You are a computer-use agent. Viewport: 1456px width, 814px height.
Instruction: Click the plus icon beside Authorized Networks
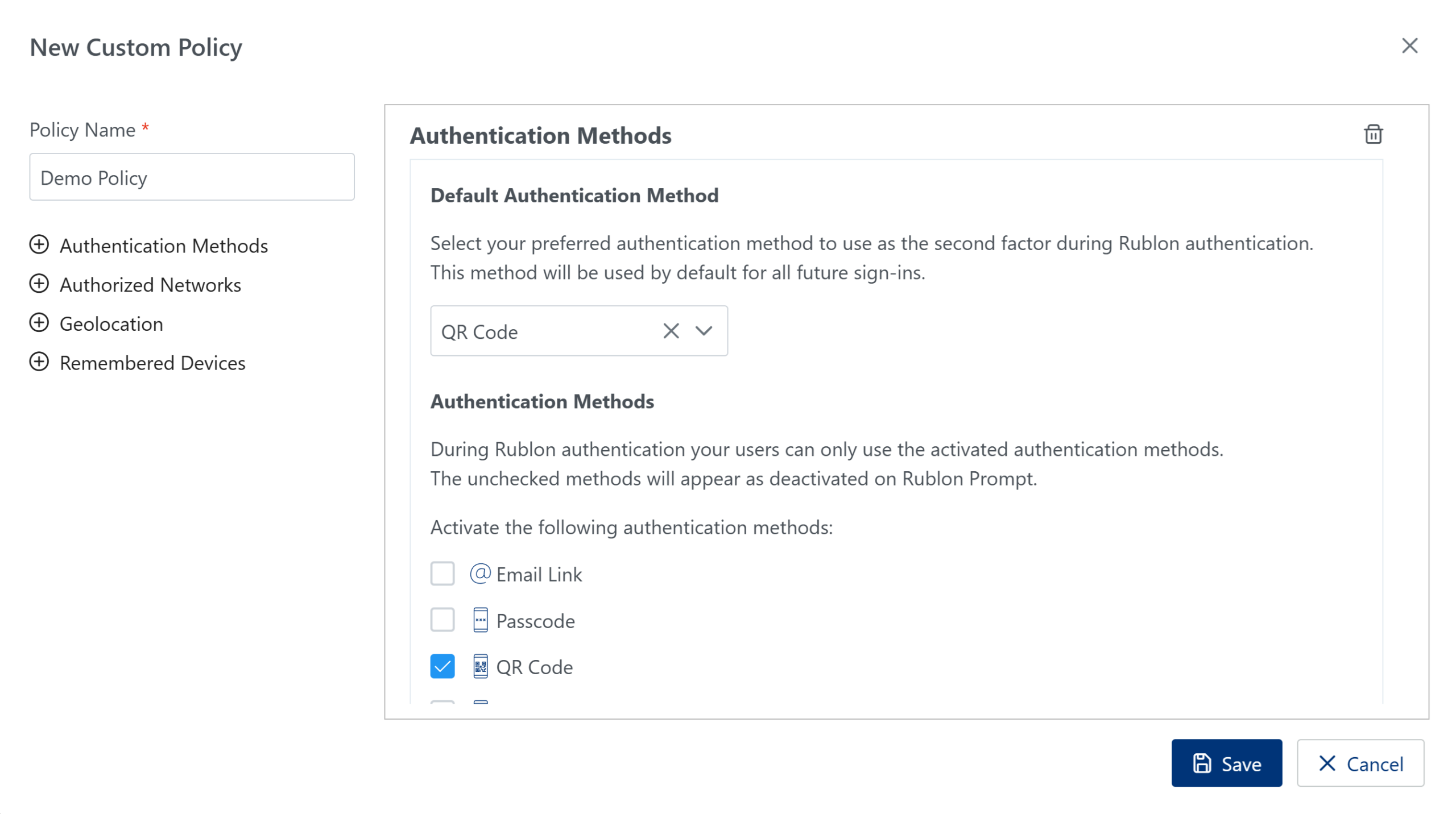point(39,284)
